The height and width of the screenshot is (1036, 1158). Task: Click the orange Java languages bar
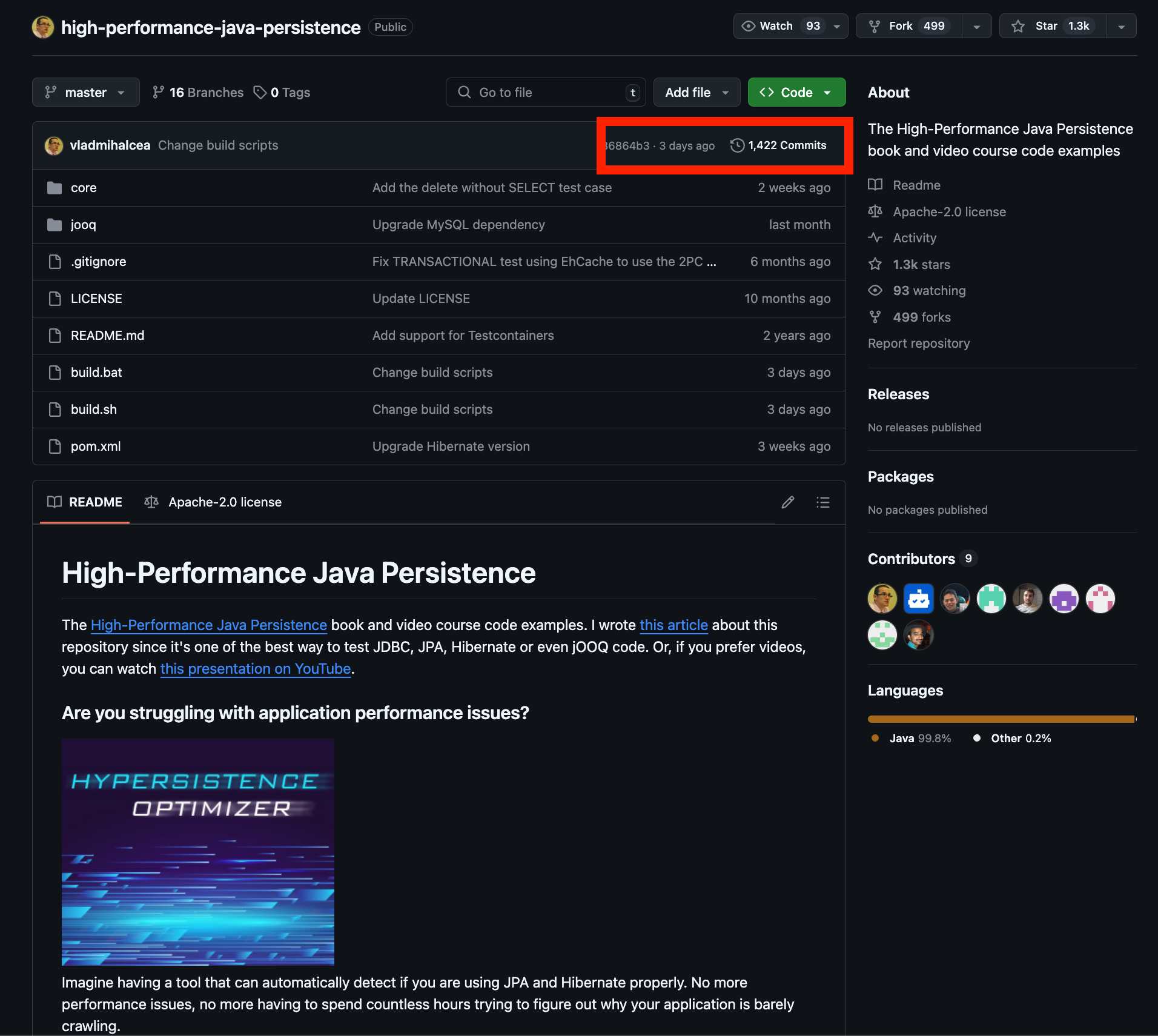[x=1001, y=719]
